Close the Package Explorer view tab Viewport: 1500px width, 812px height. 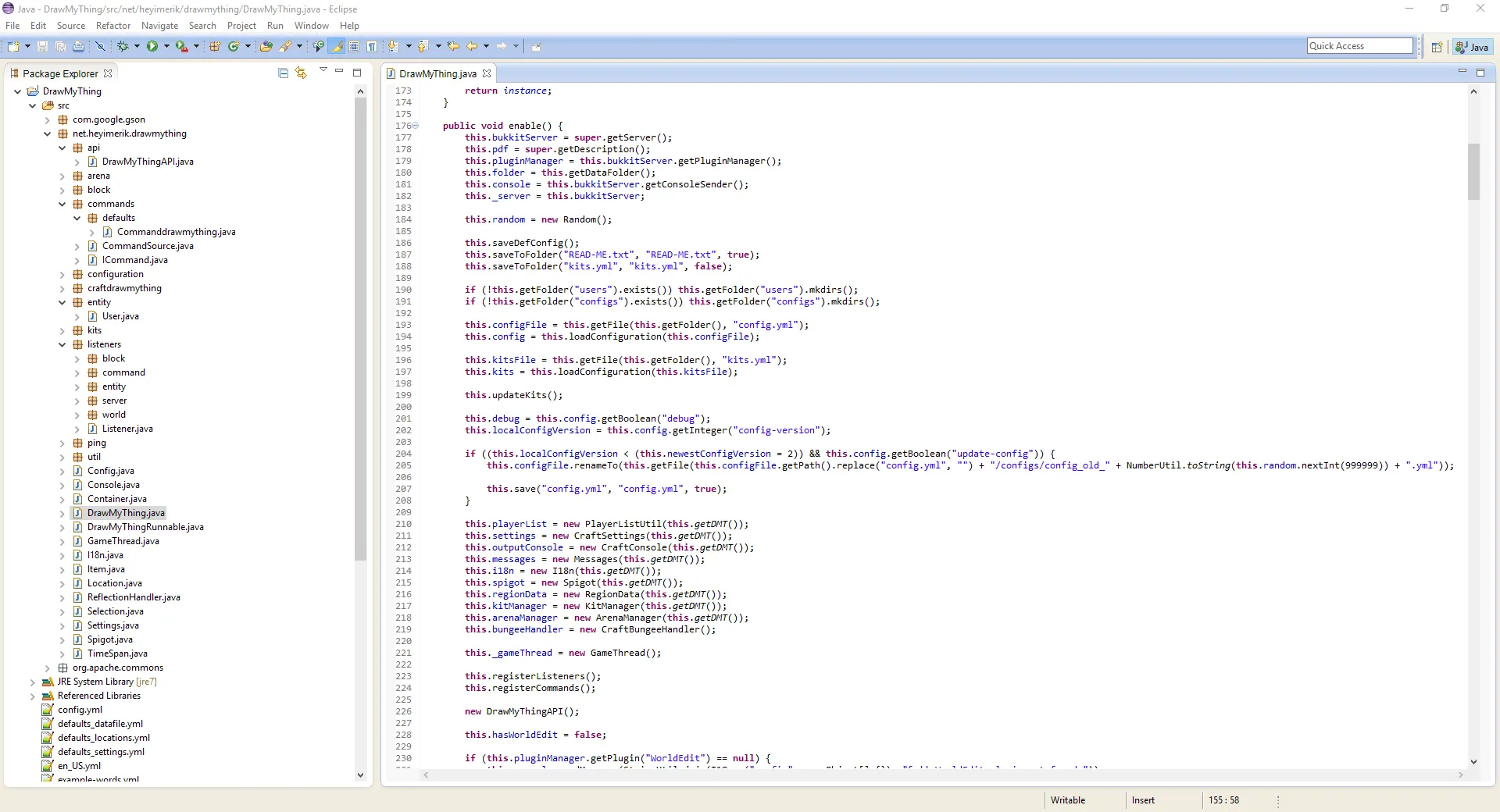[108, 73]
